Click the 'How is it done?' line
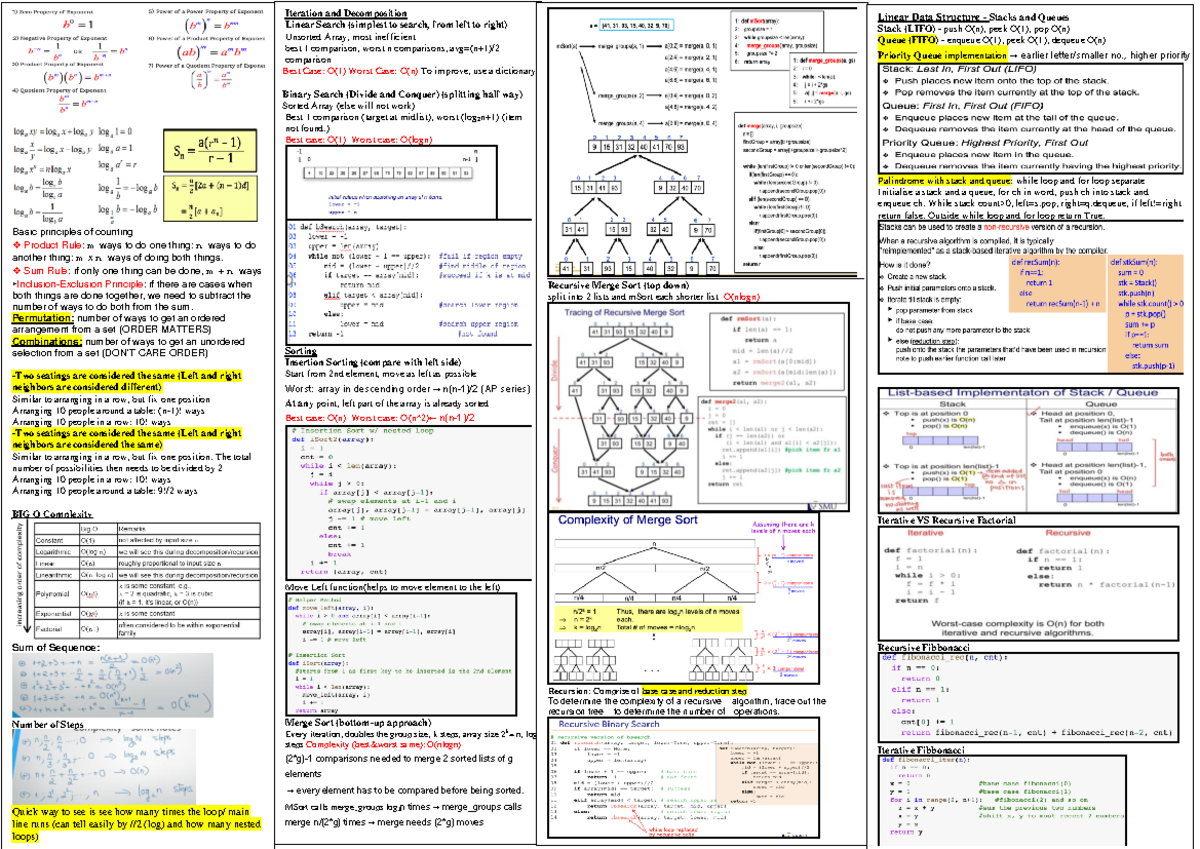1200x849 pixels. (905, 264)
